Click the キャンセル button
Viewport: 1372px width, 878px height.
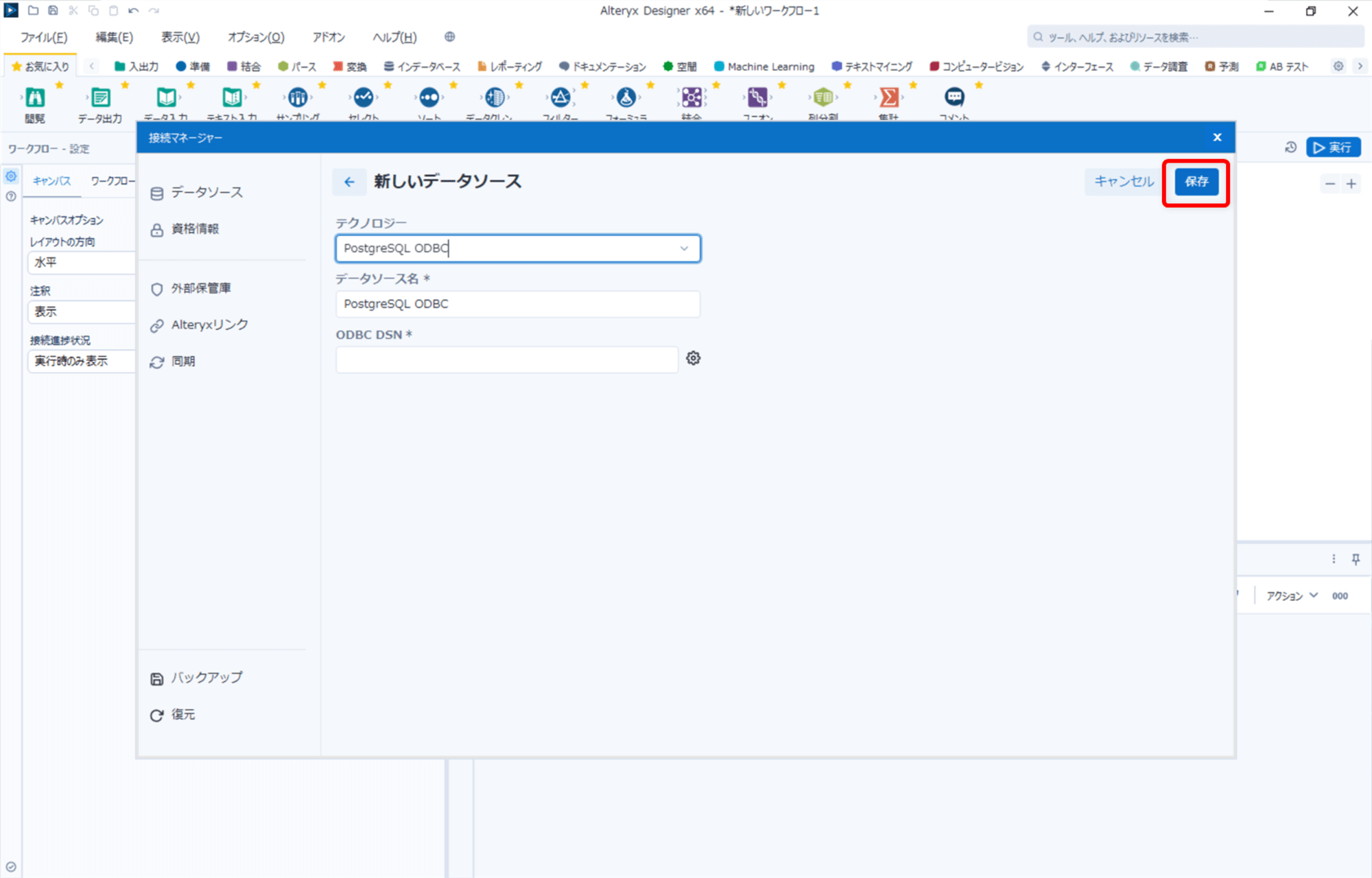point(1124,182)
